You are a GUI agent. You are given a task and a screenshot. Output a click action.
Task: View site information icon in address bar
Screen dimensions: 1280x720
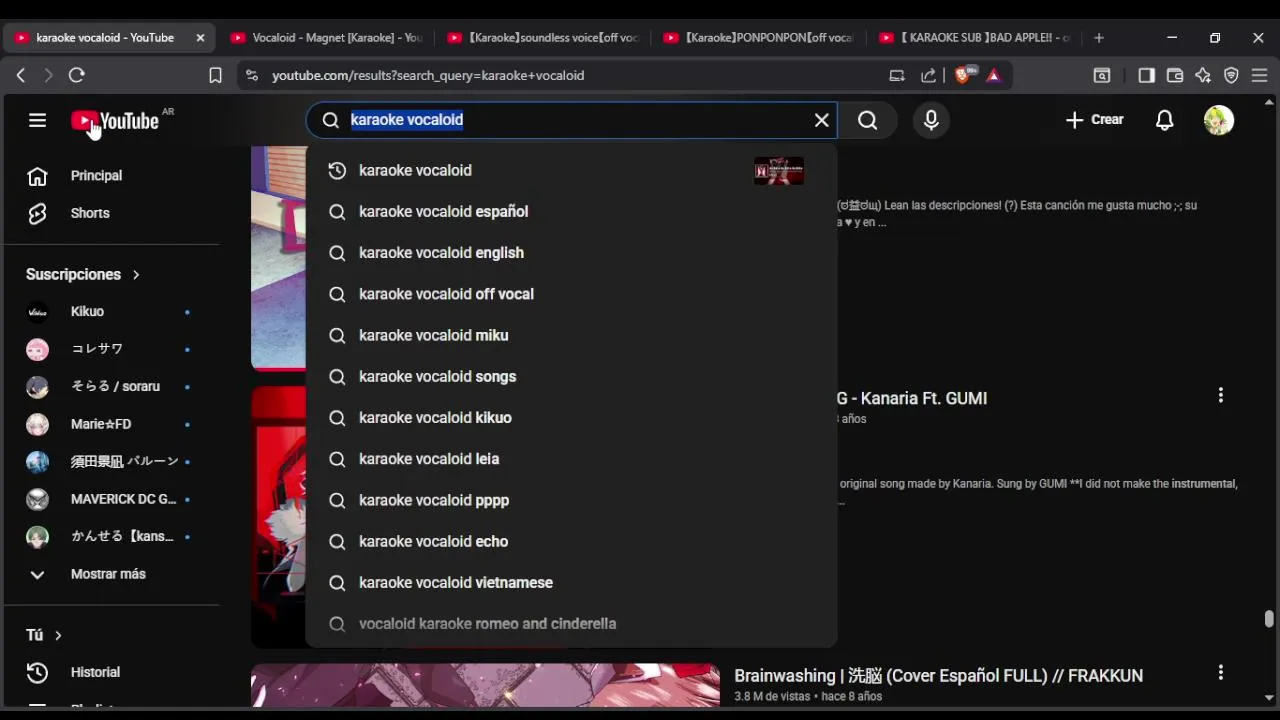tap(251, 75)
